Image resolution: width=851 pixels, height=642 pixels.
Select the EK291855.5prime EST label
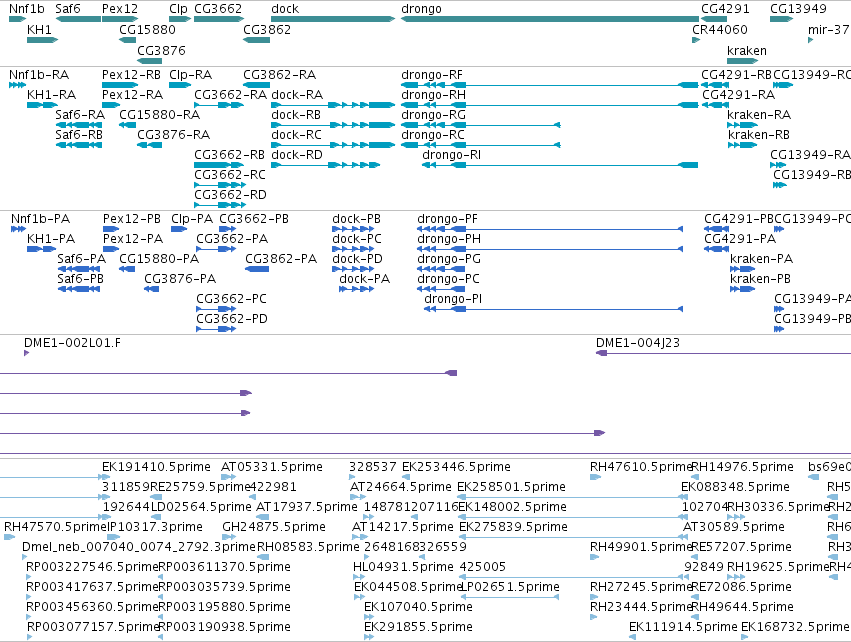(418, 627)
